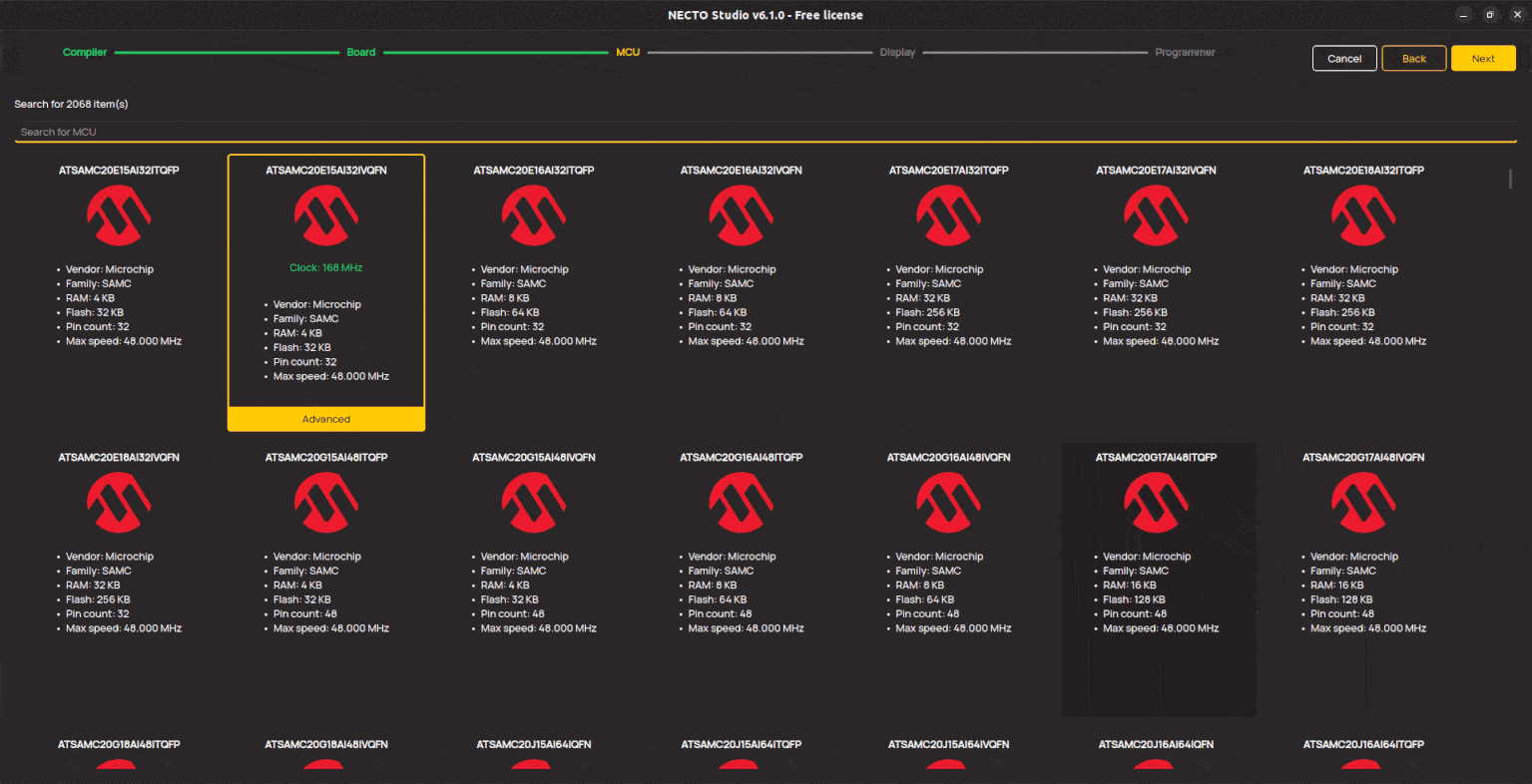Go to the Programmer wizard step
The height and width of the screenshot is (784, 1532).
1185,52
